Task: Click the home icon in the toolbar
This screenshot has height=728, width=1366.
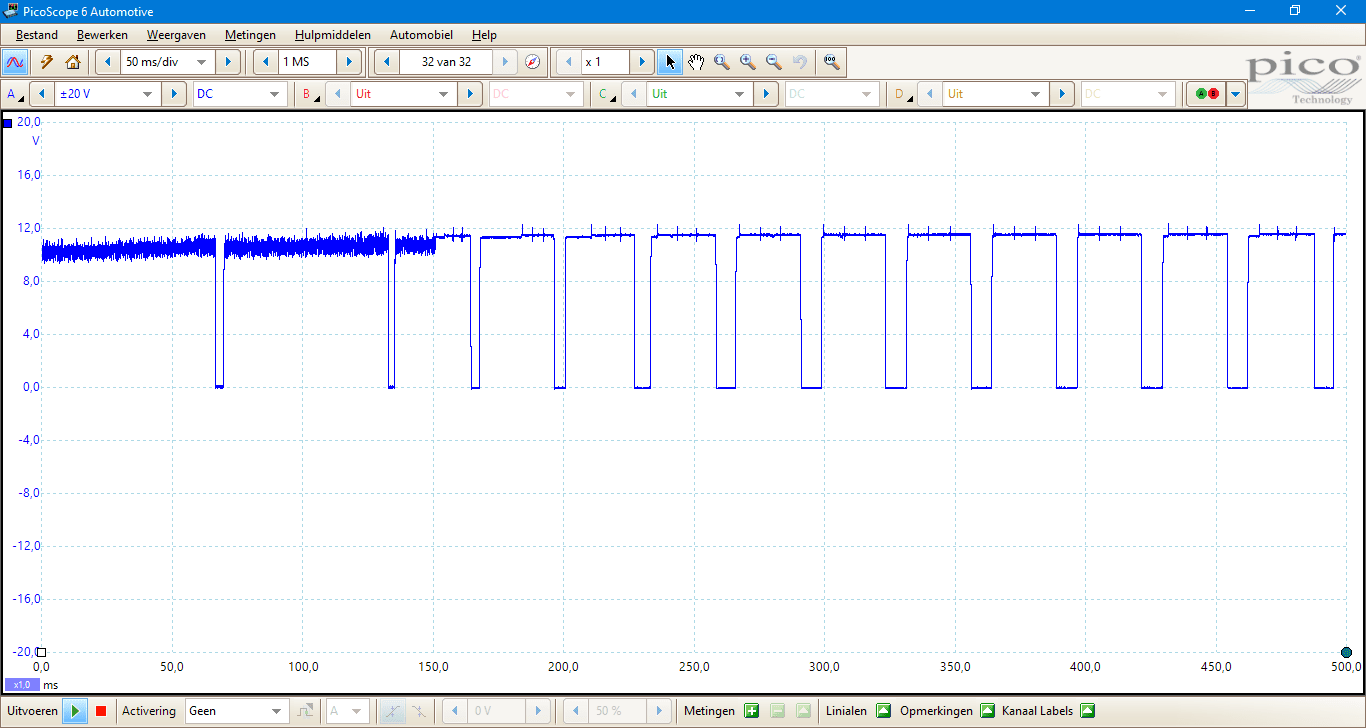Action: [x=72, y=62]
